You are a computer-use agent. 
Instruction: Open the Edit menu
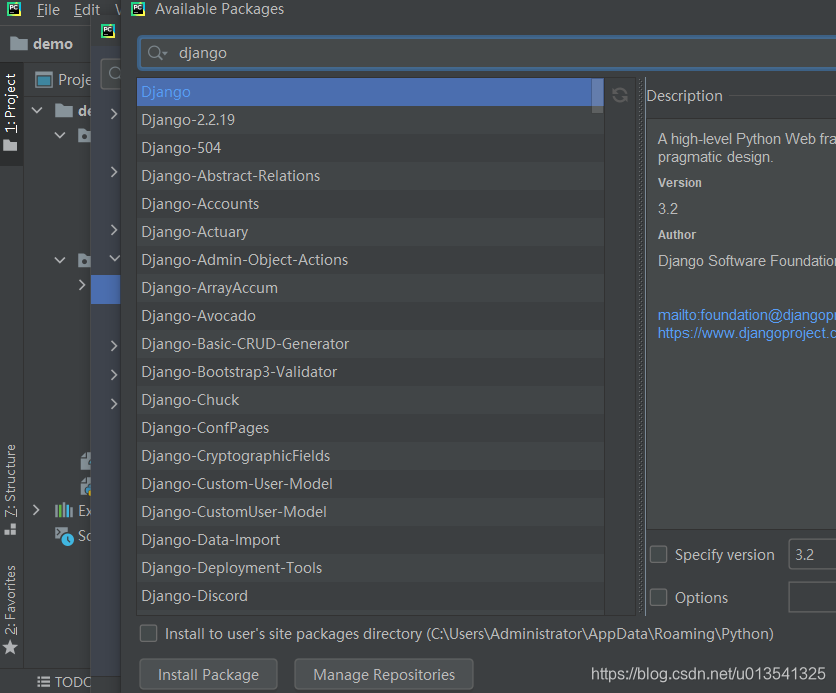[x=87, y=10]
